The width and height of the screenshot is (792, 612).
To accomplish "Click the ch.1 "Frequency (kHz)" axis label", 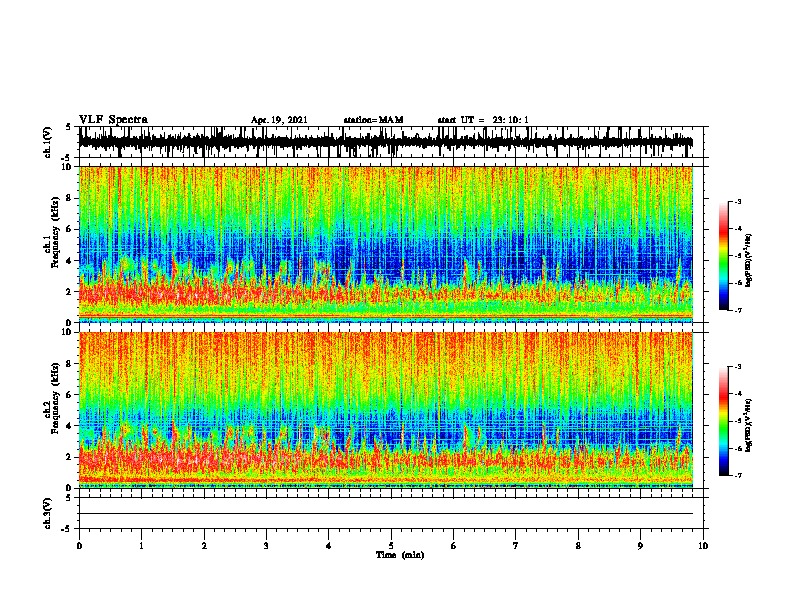I will (x=55, y=233).
